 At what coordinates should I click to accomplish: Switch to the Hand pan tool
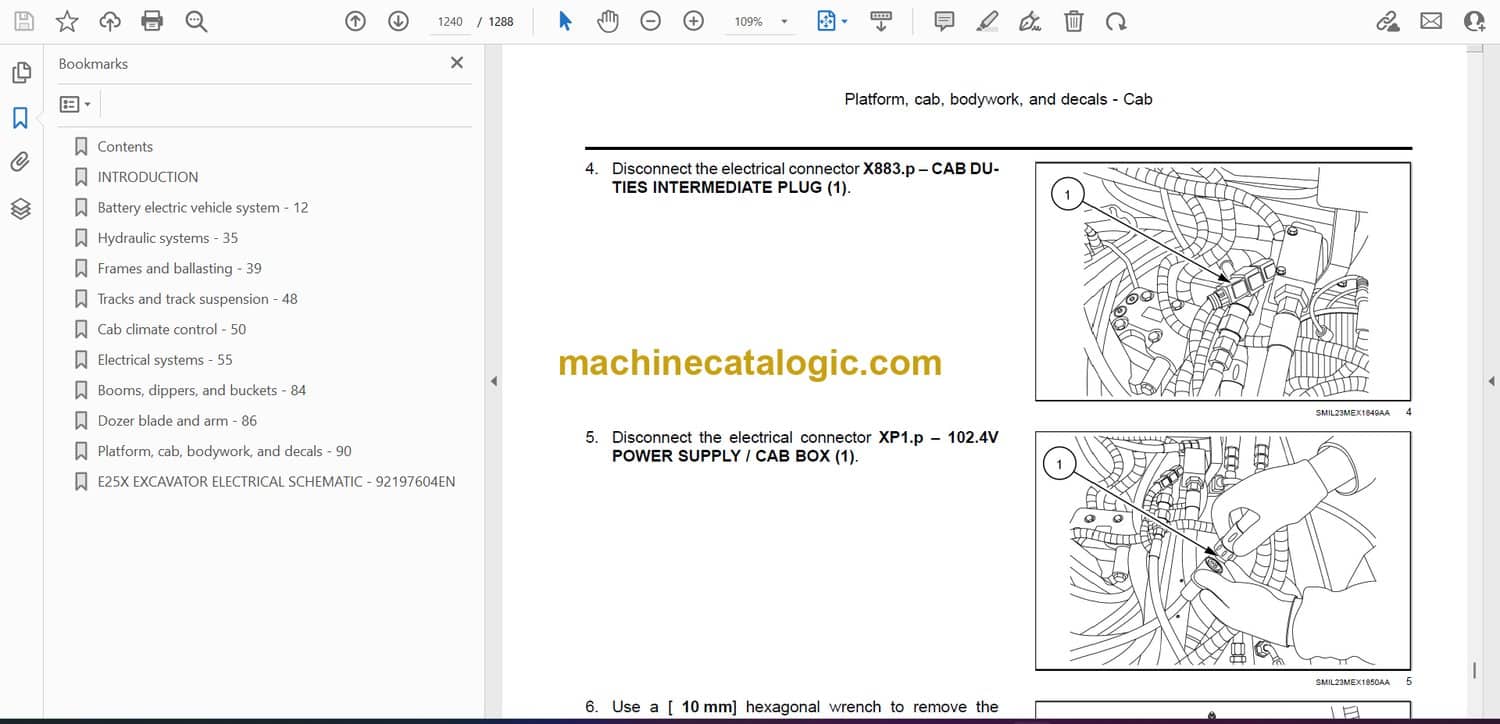(x=608, y=21)
